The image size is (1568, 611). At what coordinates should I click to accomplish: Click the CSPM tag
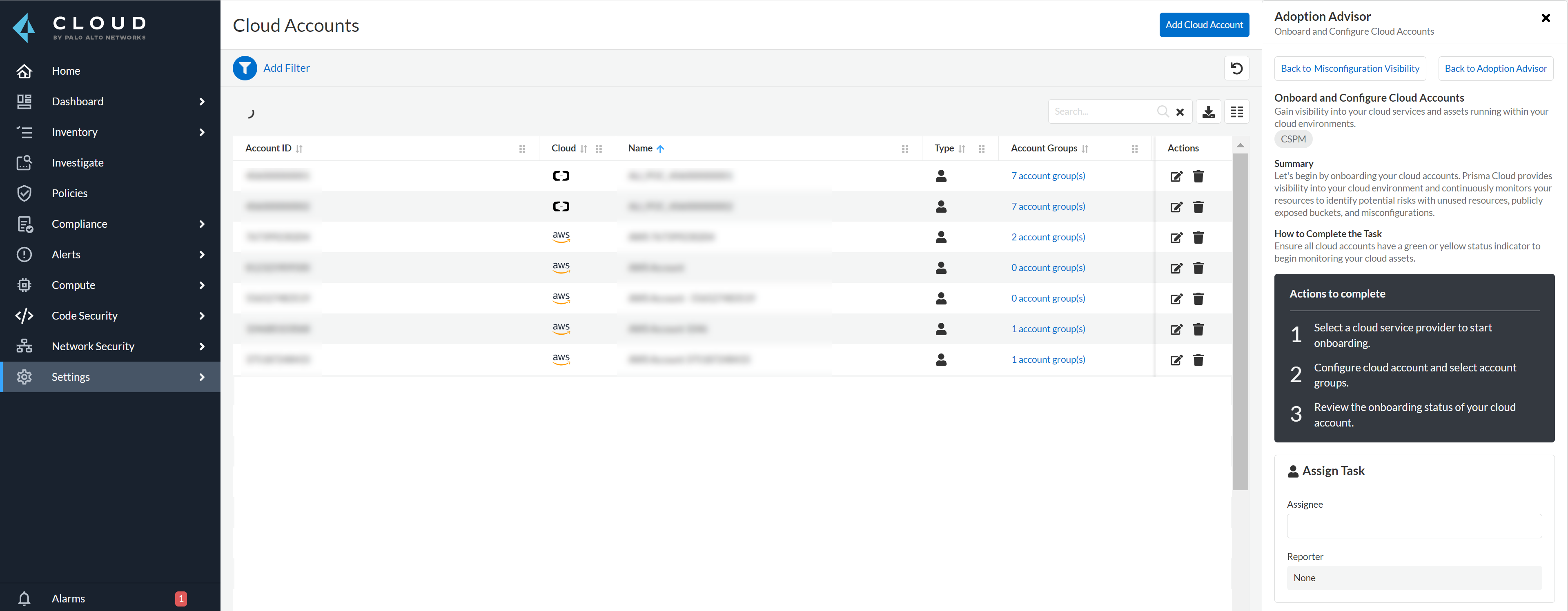coord(1293,139)
